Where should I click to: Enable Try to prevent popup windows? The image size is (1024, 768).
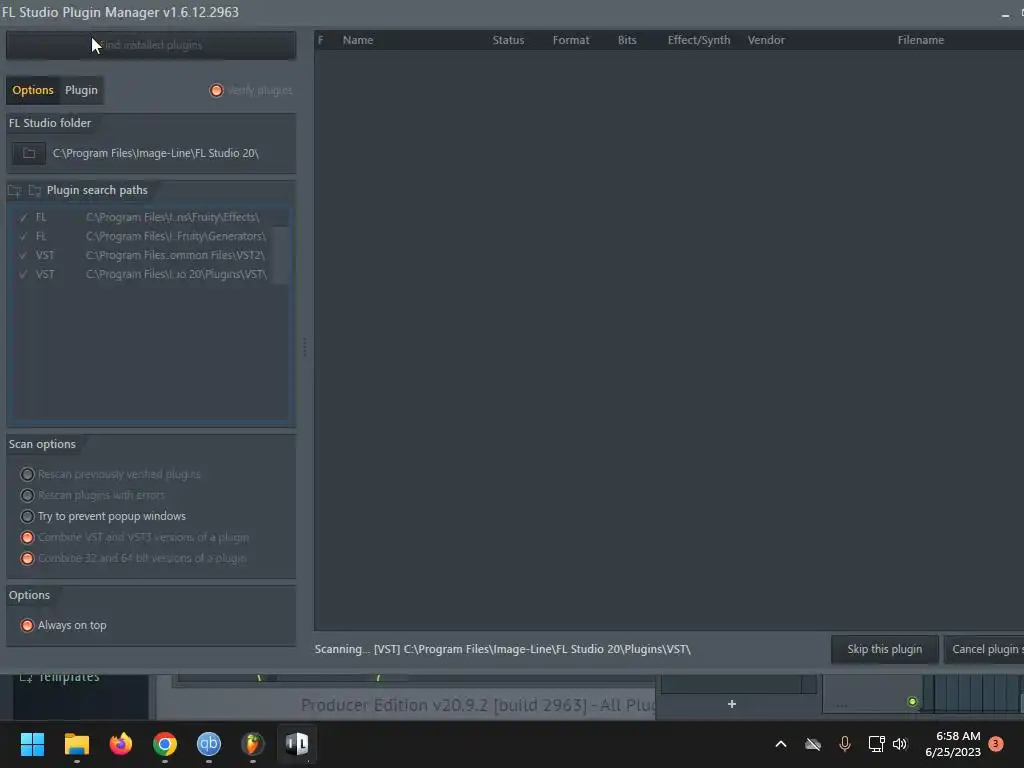click(x=27, y=516)
